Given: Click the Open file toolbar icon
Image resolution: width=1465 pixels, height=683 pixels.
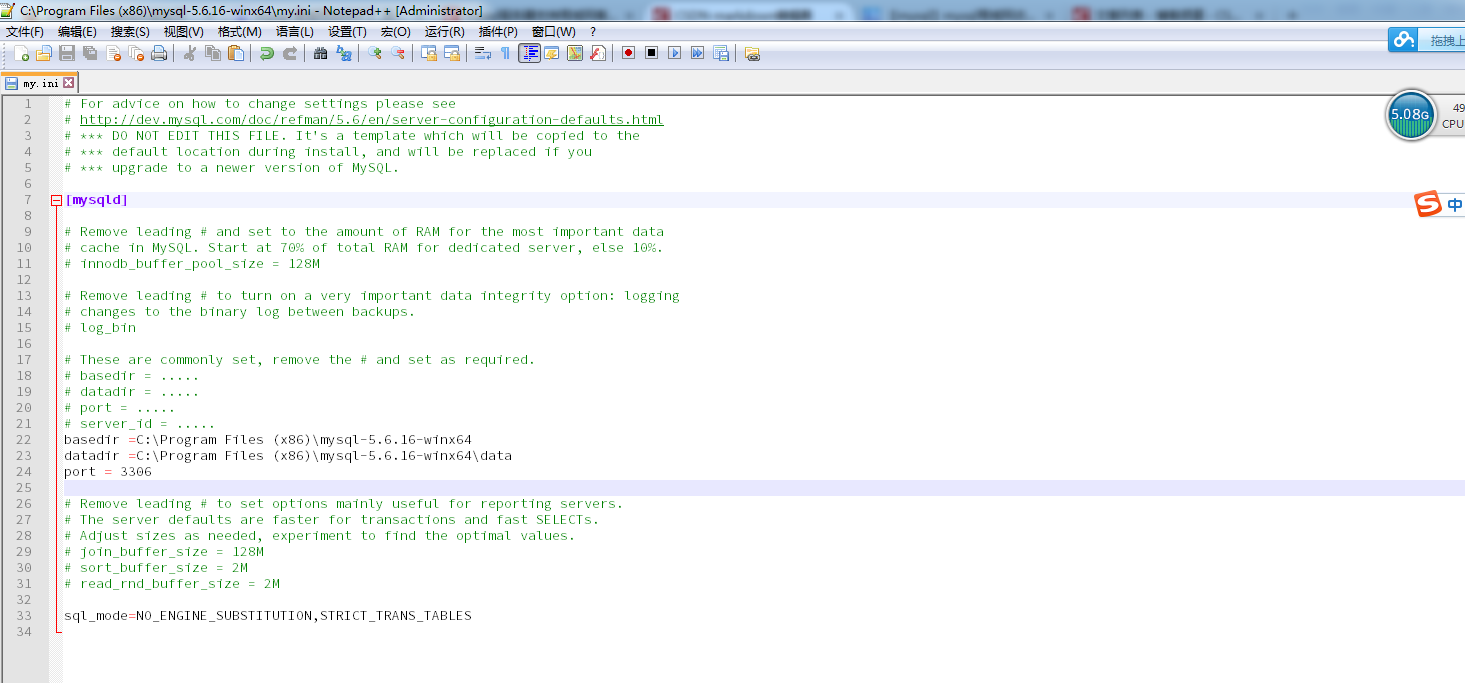Looking at the screenshot, I should 44,53.
